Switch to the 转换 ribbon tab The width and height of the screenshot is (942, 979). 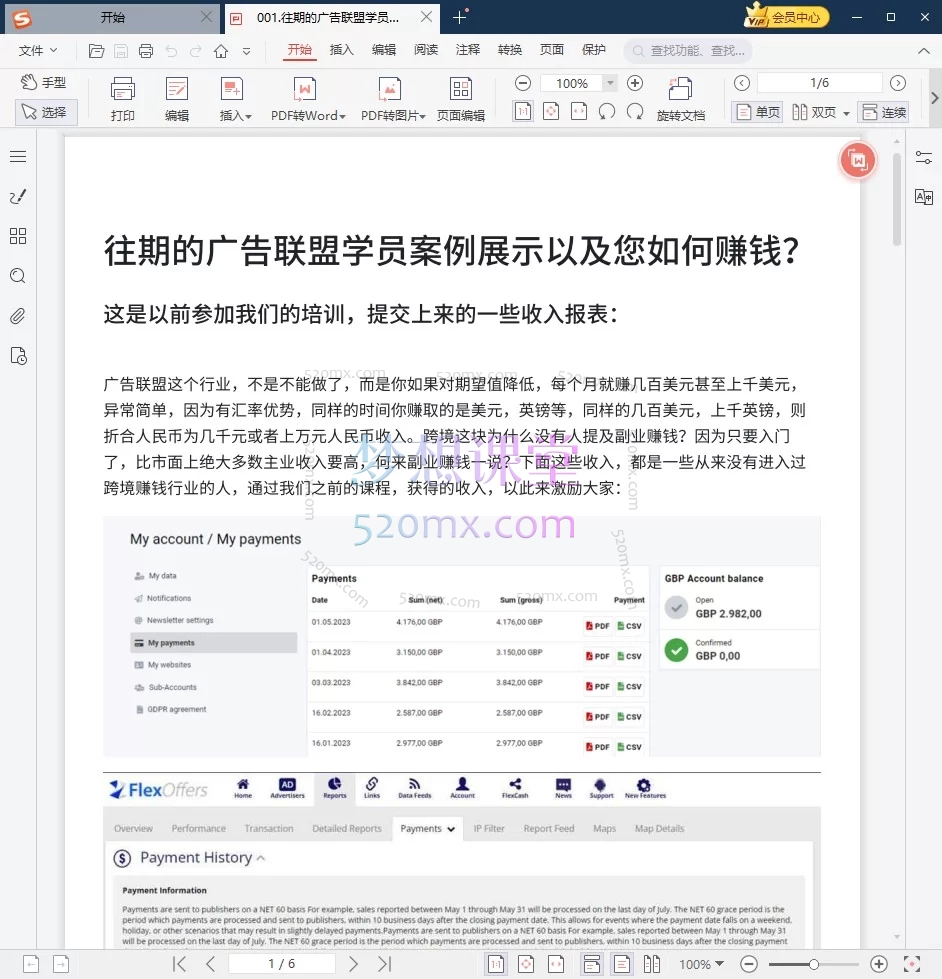(x=510, y=49)
